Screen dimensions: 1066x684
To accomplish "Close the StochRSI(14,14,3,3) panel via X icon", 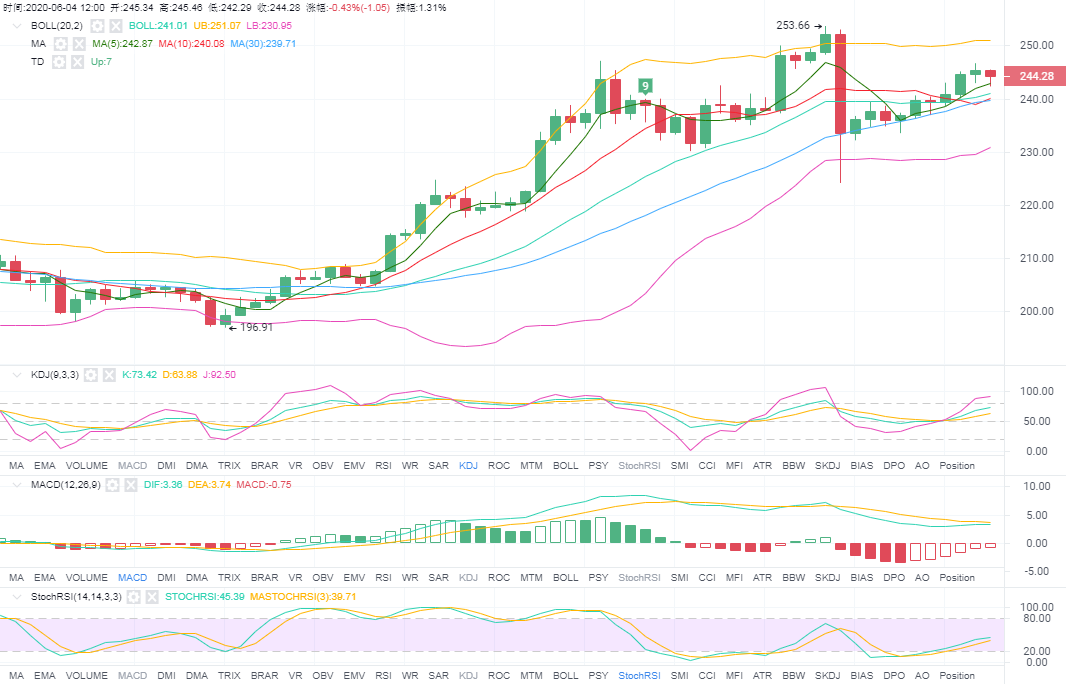I will pos(151,597).
